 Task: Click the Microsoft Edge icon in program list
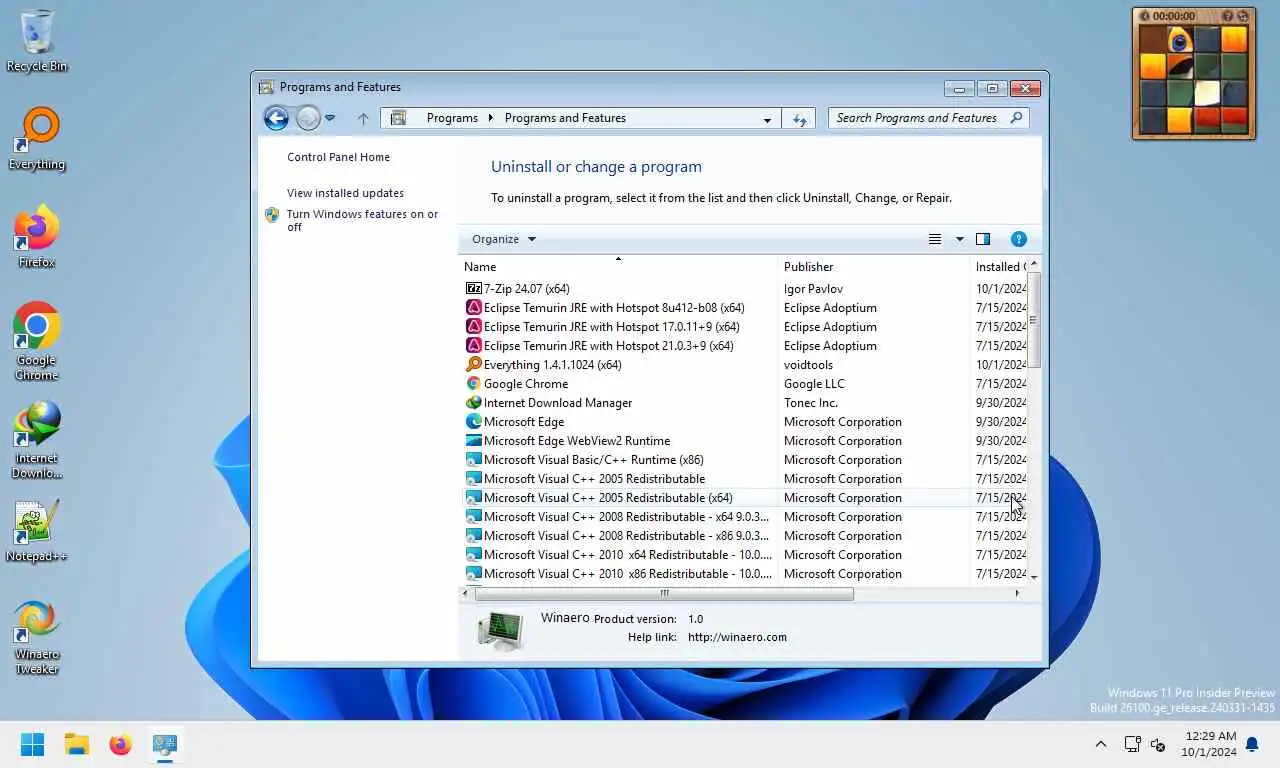474,422
